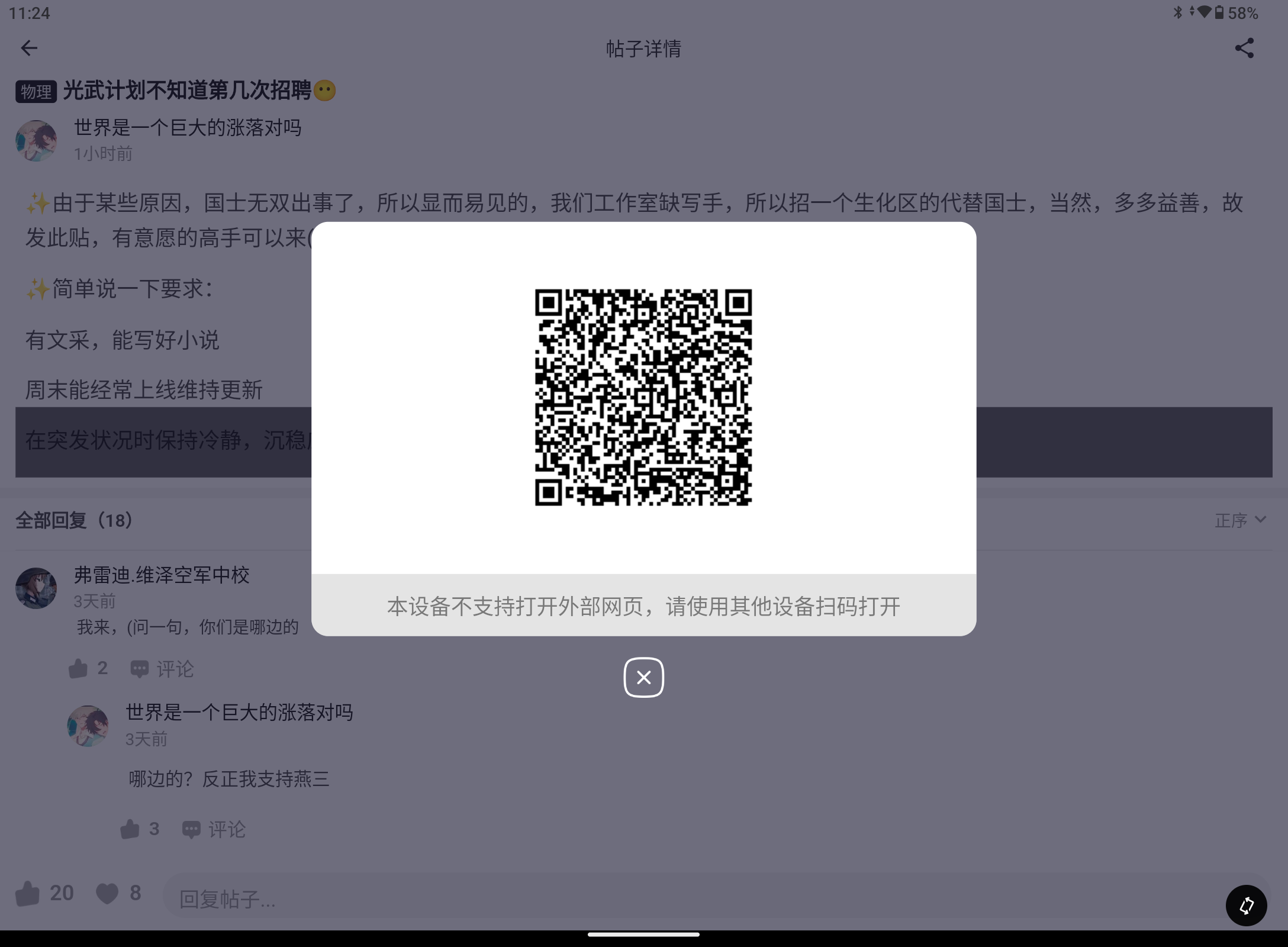Tap the 11:24 clock in status bar
Image resolution: width=1288 pixels, height=947 pixels.
(x=30, y=13)
